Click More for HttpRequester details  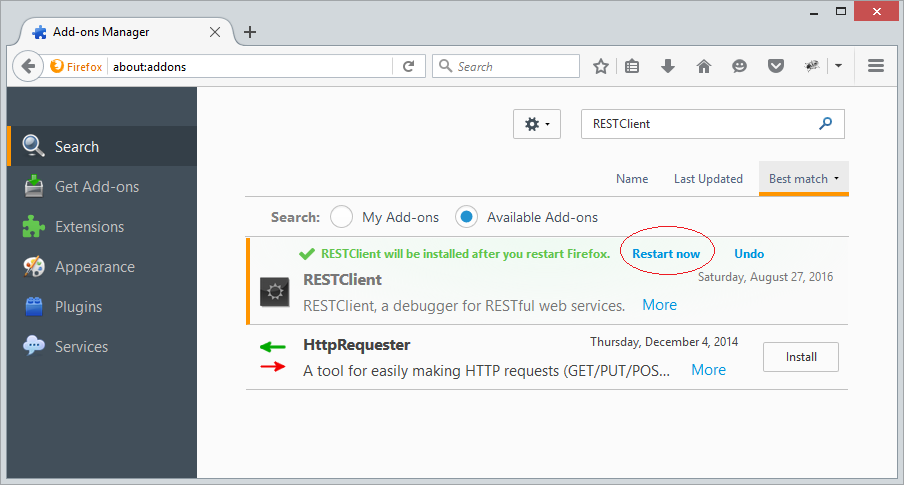709,370
